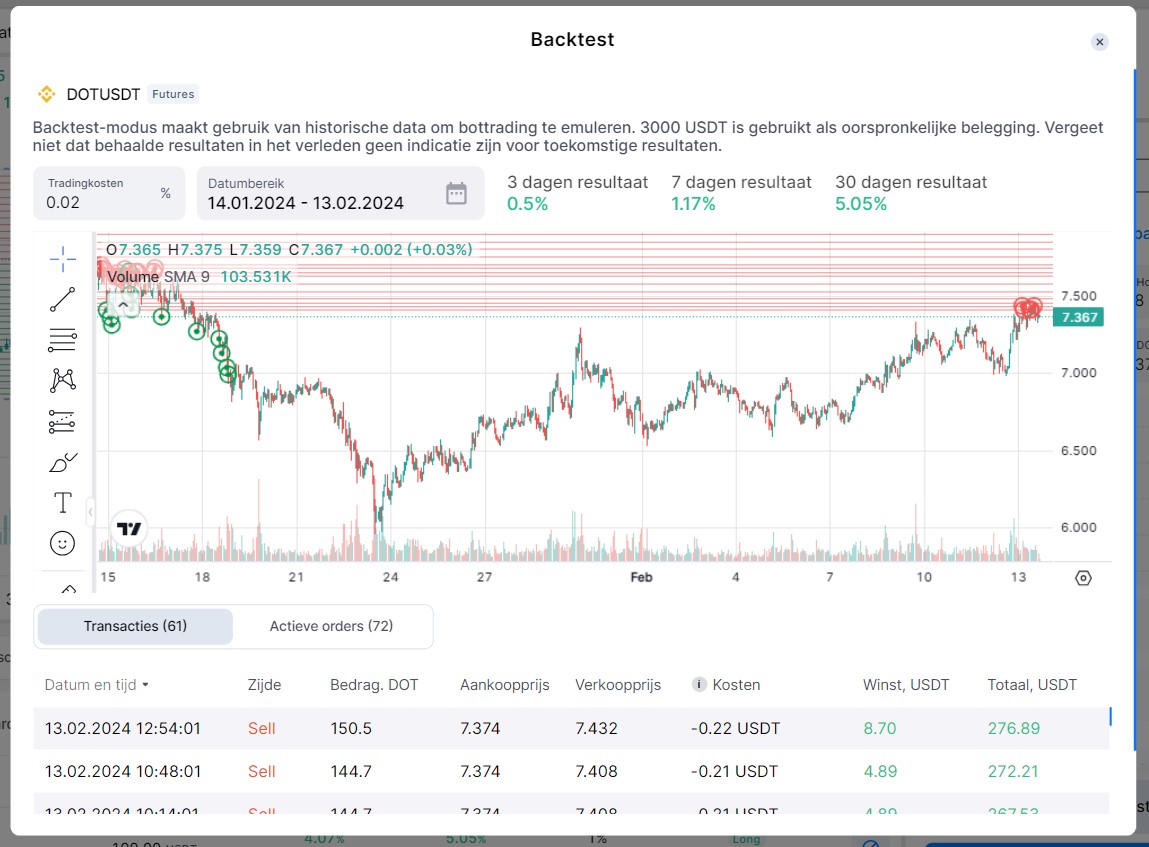Viewport: 1149px width, 847px height.
Task: Collapse the drawing toolbar side arrow
Action: (90, 512)
